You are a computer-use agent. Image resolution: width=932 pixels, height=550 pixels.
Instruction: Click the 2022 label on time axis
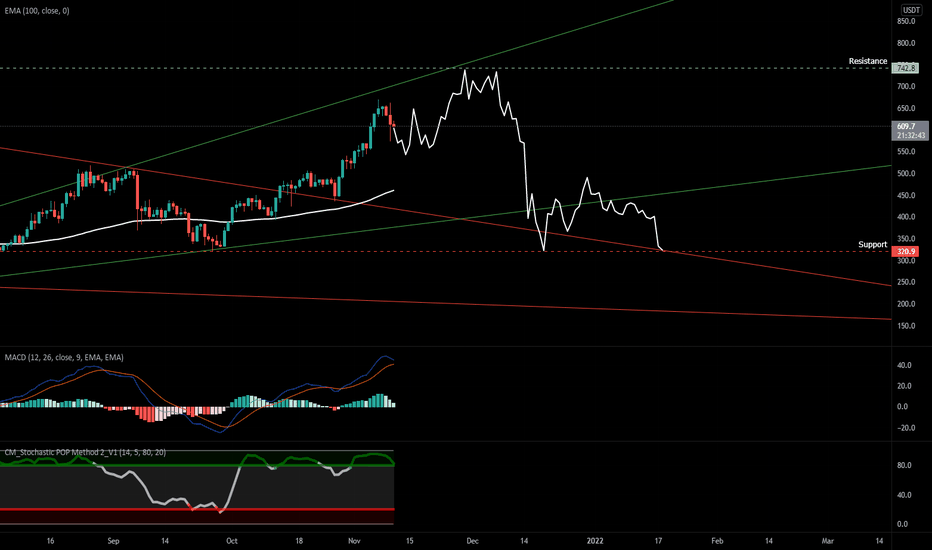(x=595, y=541)
